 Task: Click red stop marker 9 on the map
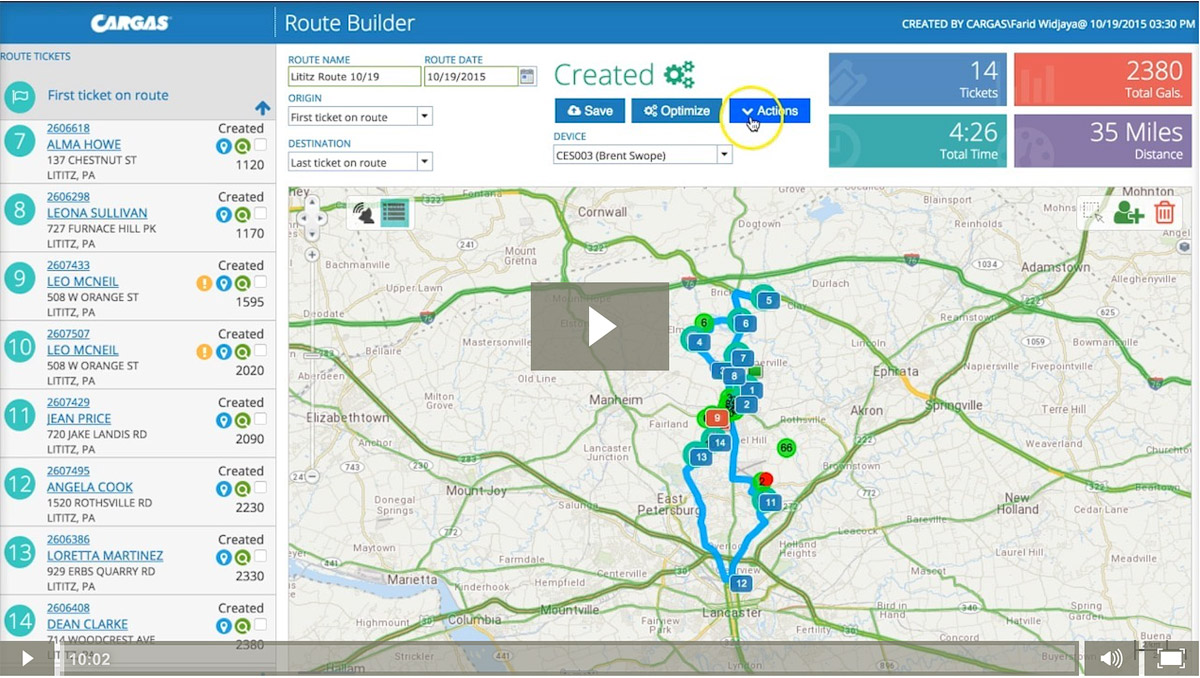tap(716, 417)
